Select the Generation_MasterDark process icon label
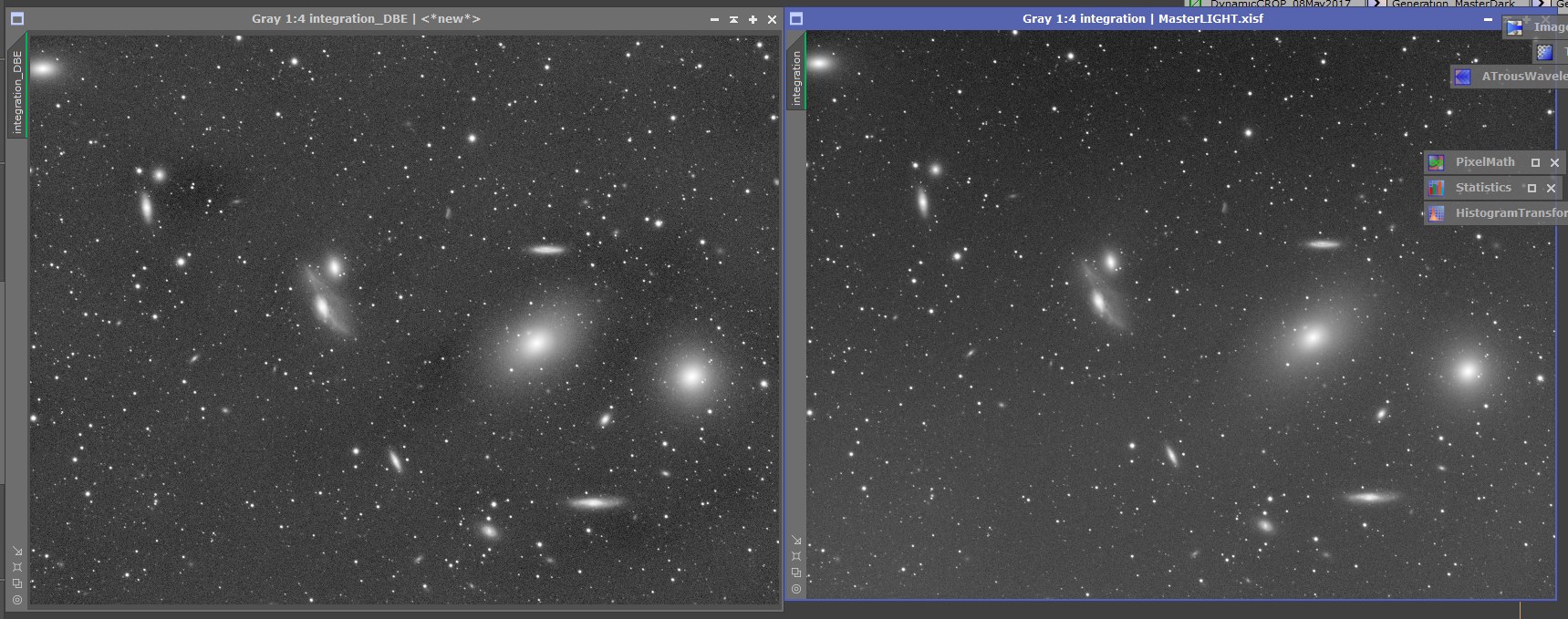This screenshot has width=1568, height=619. point(1453,4)
